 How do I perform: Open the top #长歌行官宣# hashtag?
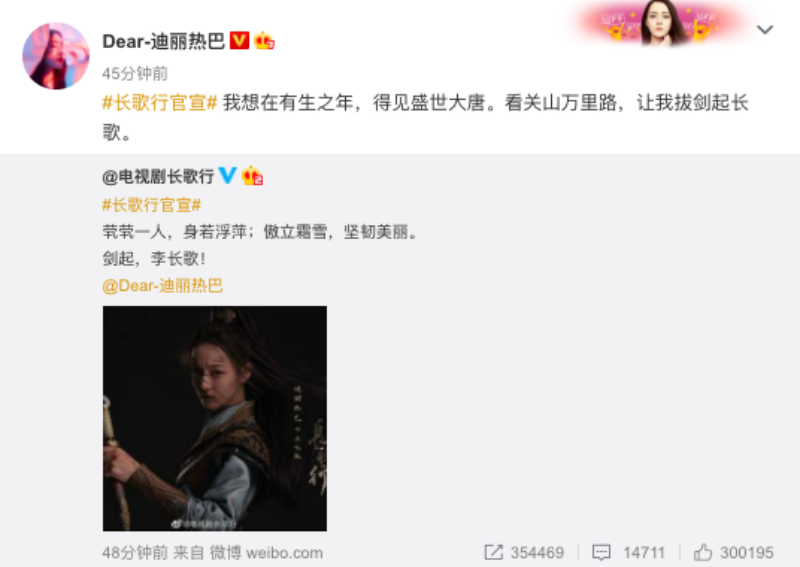(160, 103)
